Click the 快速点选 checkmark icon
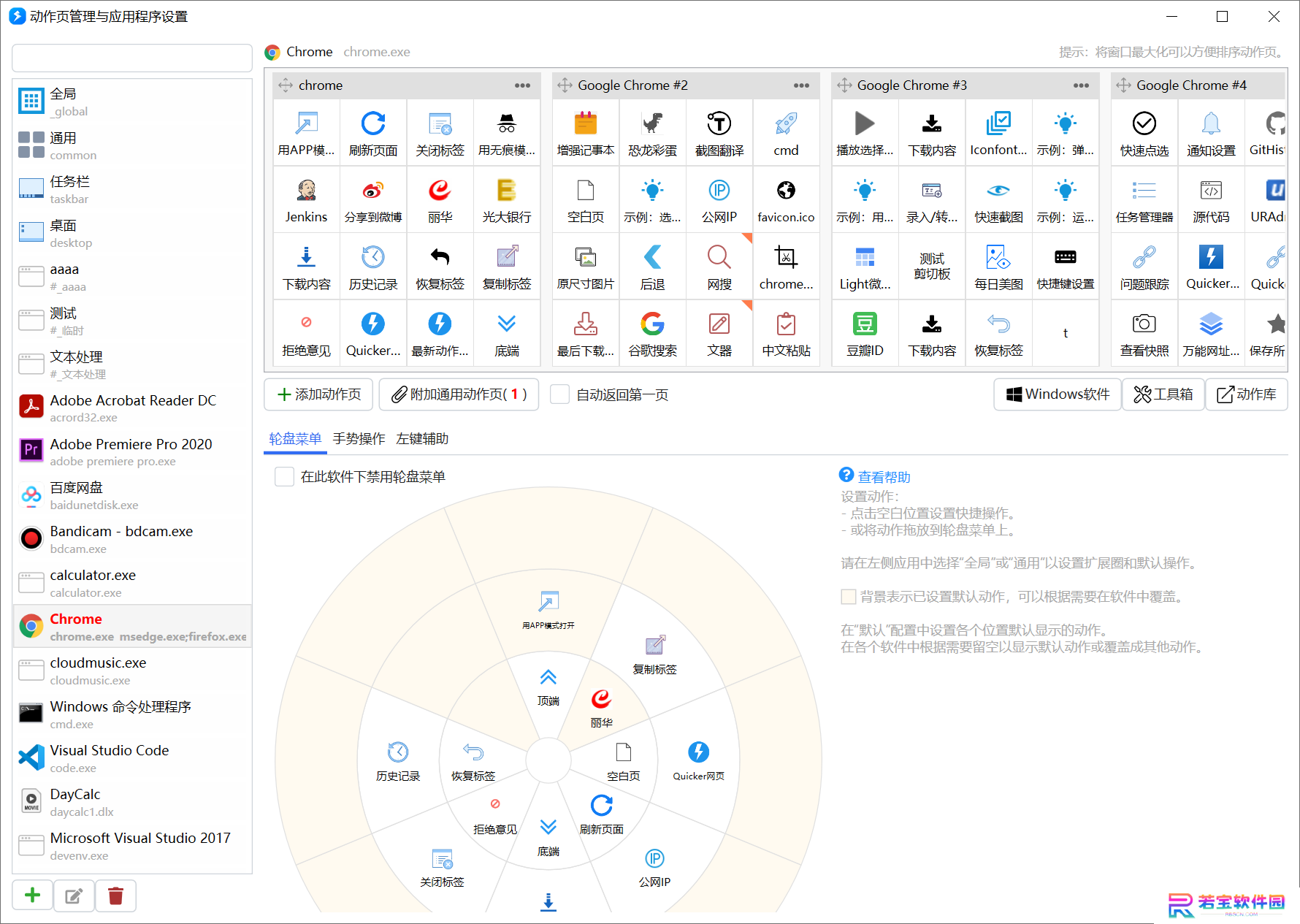Image resolution: width=1300 pixels, height=924 pixels. [x=1144, y=123]
